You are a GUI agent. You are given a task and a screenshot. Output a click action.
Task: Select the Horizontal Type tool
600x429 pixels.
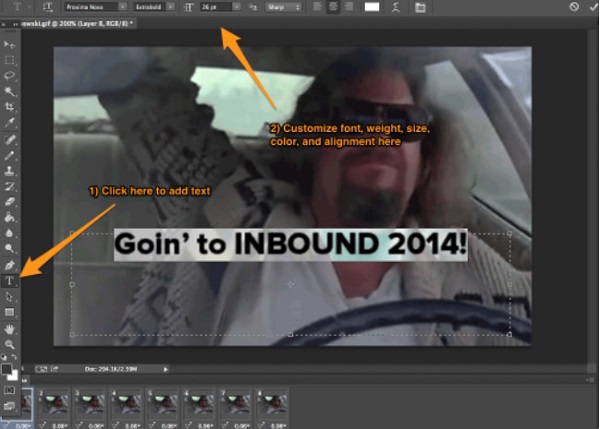pyautogui.click(x=9, y=281)
